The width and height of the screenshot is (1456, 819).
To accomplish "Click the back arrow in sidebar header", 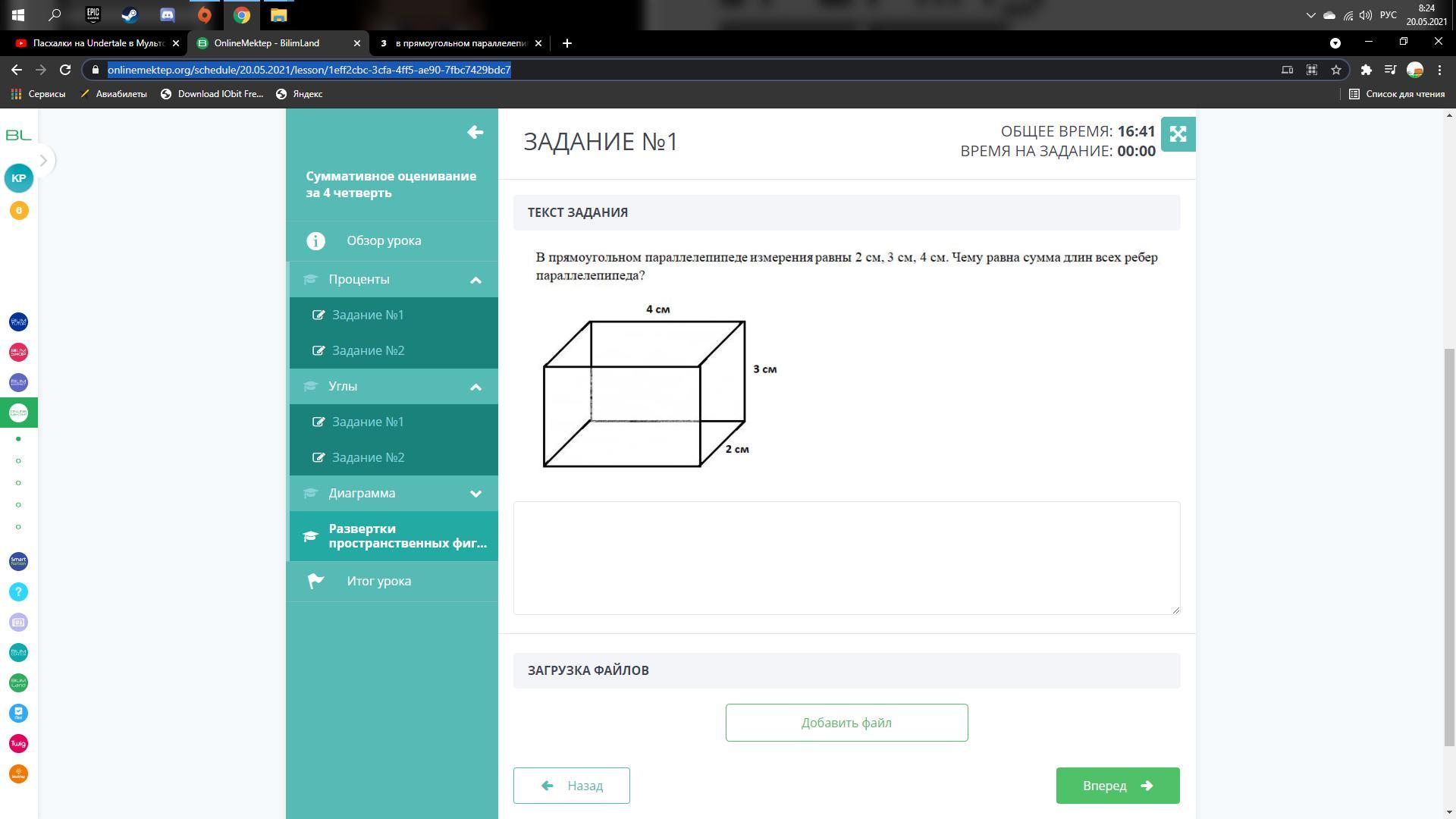I will coord(475,133).
